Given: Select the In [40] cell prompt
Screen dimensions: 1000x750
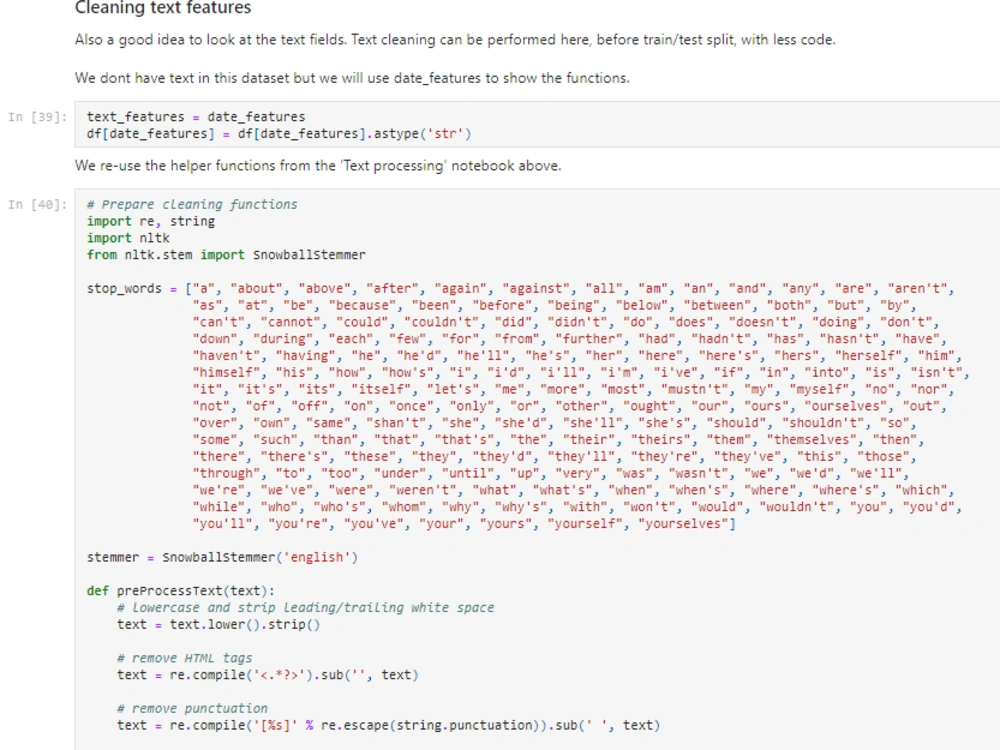Looking at the screenshot, I should [x=37, y=204].
